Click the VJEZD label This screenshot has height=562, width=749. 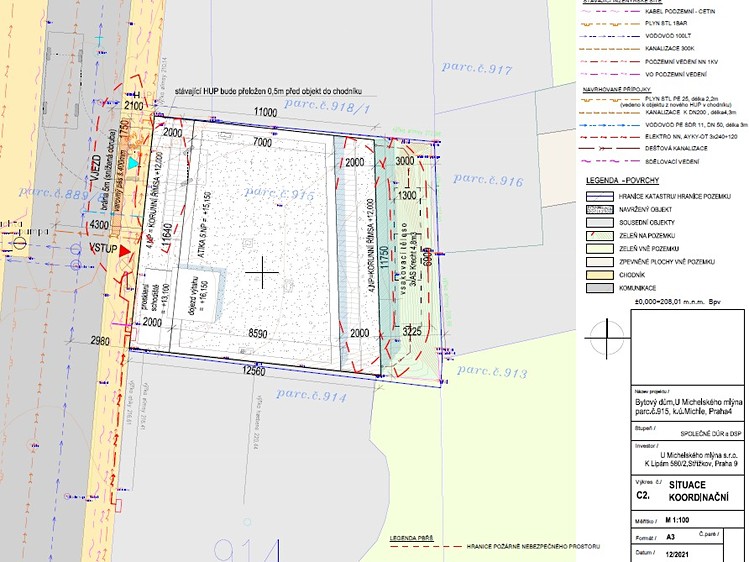[95, 169]
